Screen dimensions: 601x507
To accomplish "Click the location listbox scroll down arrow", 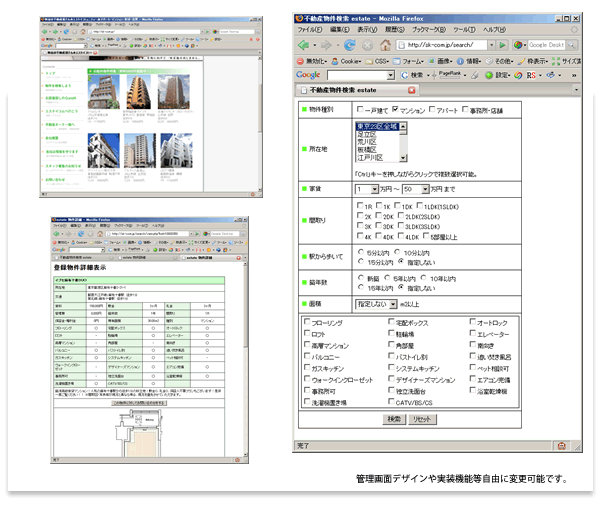I will tap(403, 158).
